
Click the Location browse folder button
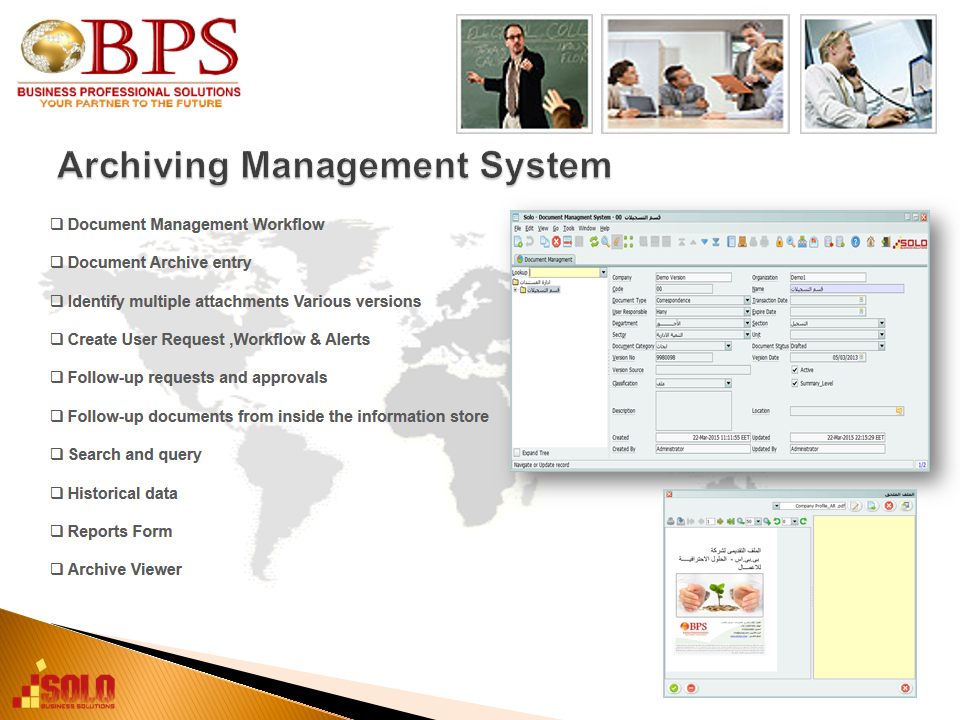pos(899,411)
